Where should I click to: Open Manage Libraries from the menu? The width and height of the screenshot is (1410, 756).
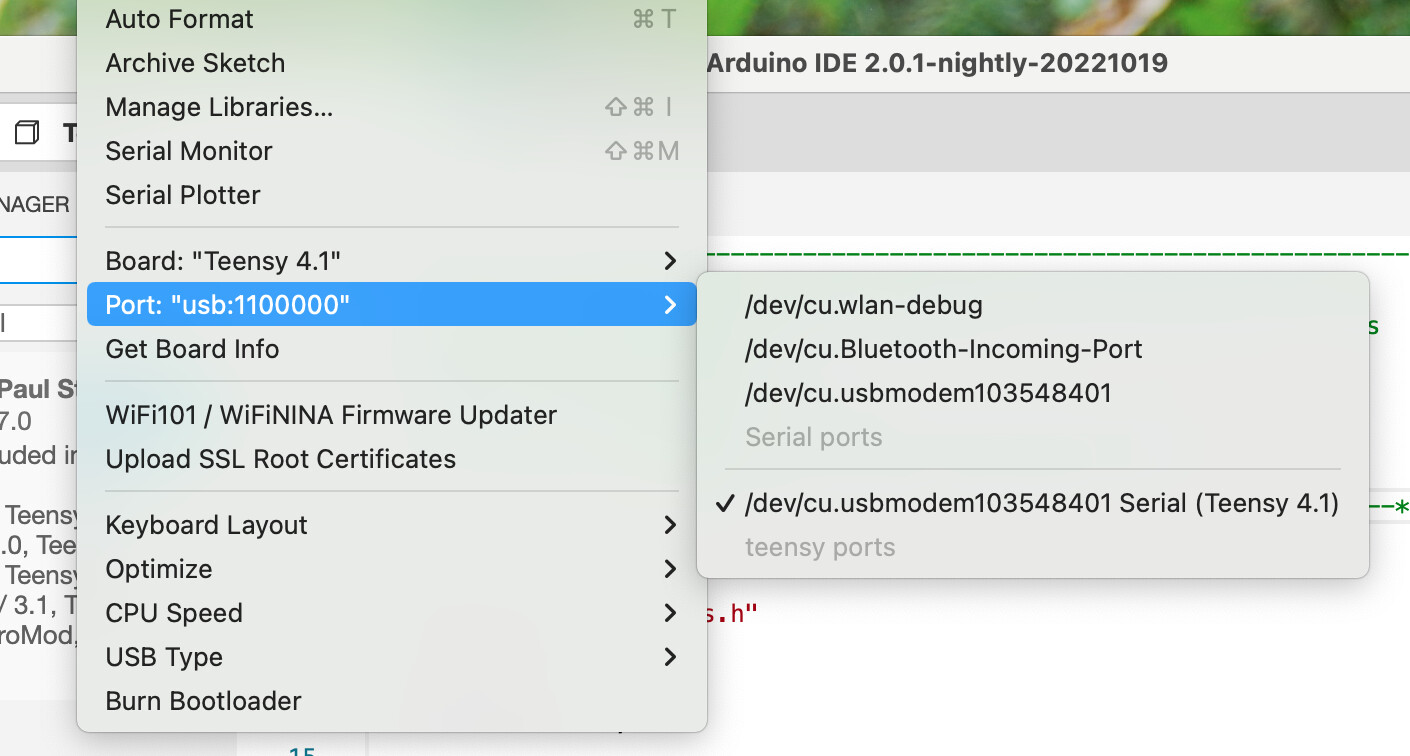pos(219,107)
